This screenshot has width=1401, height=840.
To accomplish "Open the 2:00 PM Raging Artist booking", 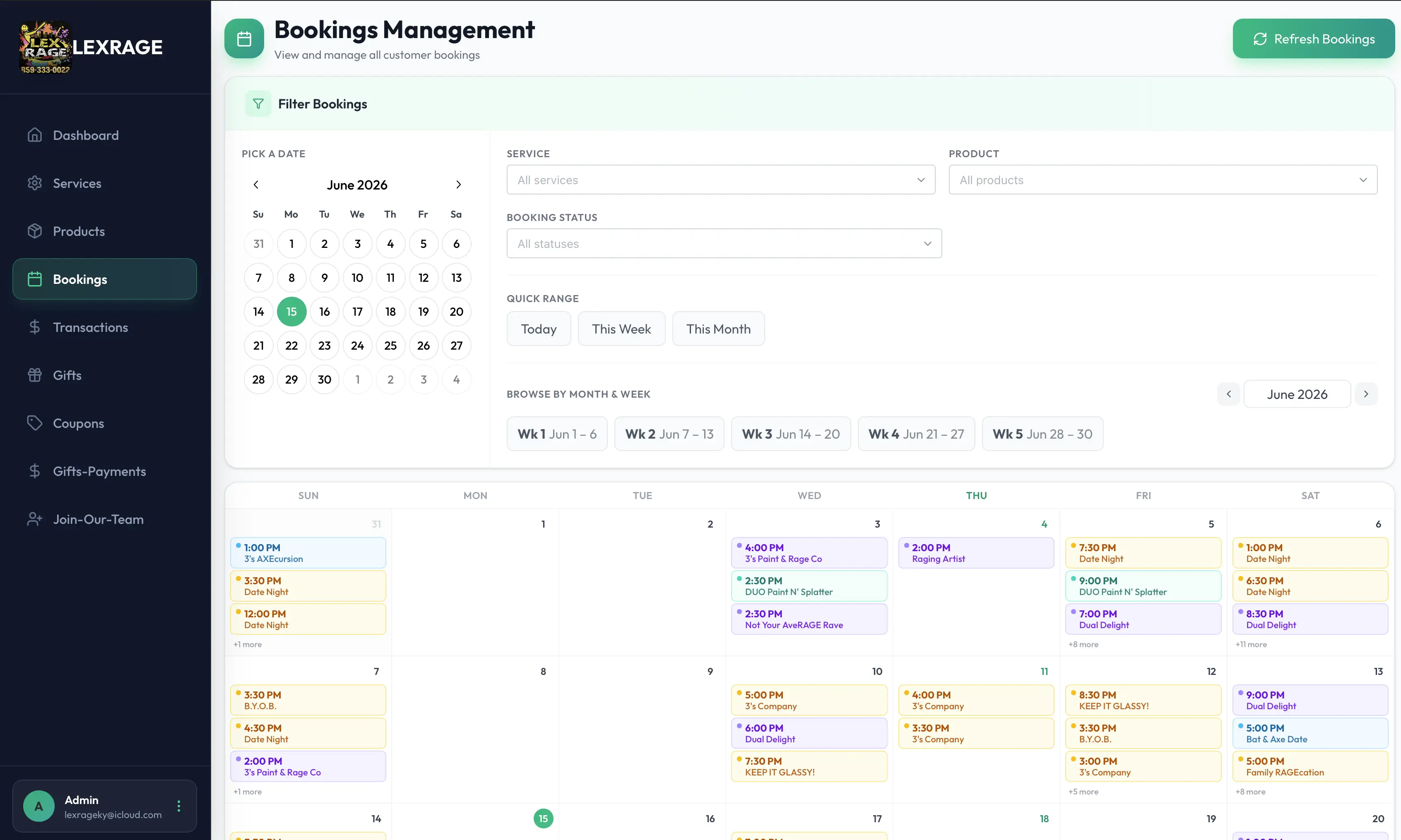I will pyautogui.click(x=976, y=553).
